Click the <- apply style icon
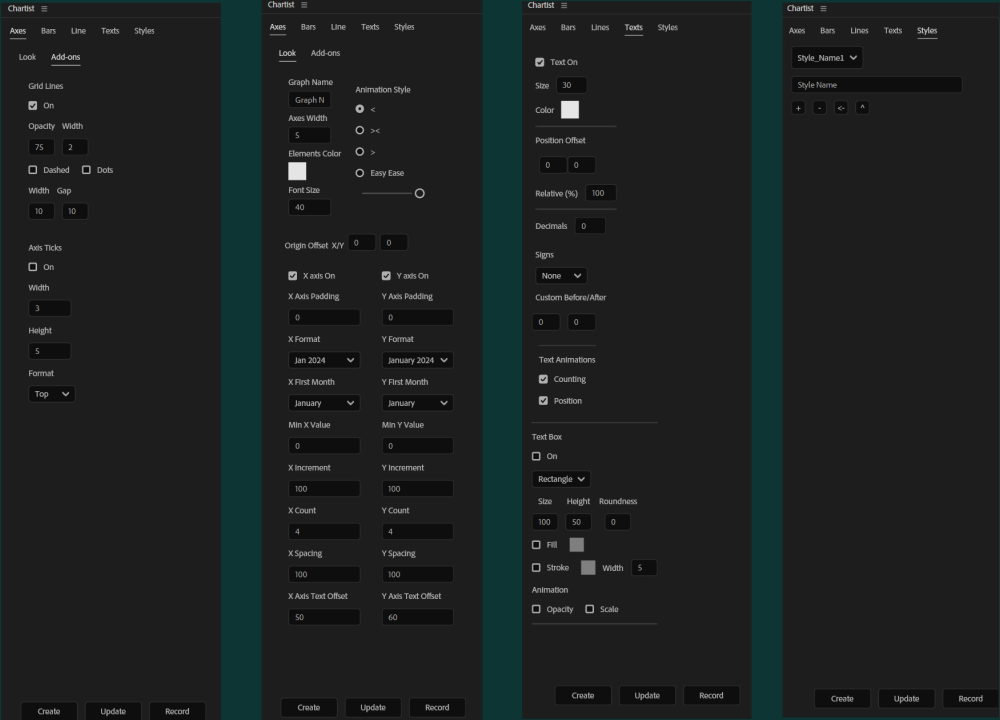Screen dimensions: 1000x720 tap(840, 107)
